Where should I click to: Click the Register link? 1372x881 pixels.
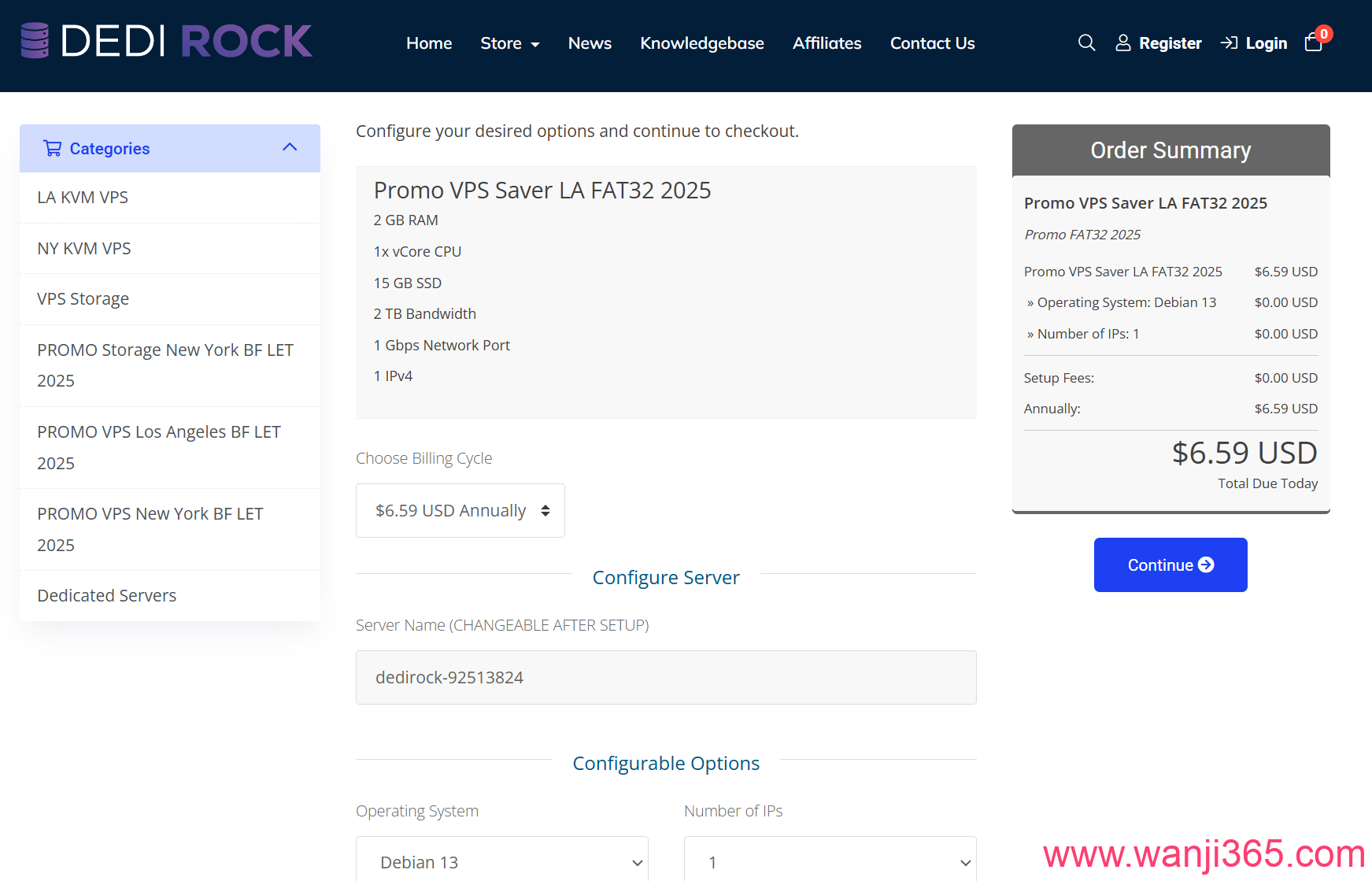click(x=1170, y=43)
